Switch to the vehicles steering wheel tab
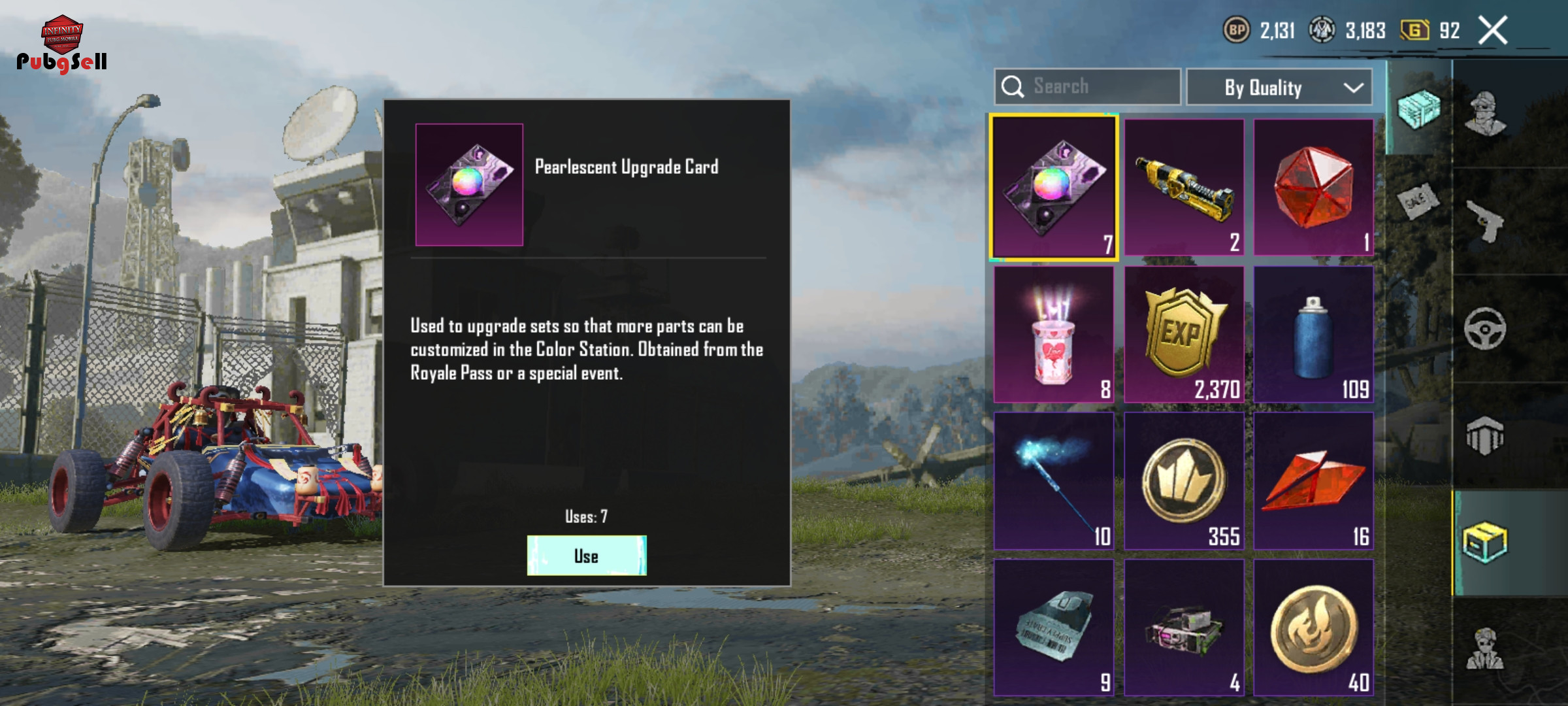The image size is (1568, 706). click(1484, 328)
